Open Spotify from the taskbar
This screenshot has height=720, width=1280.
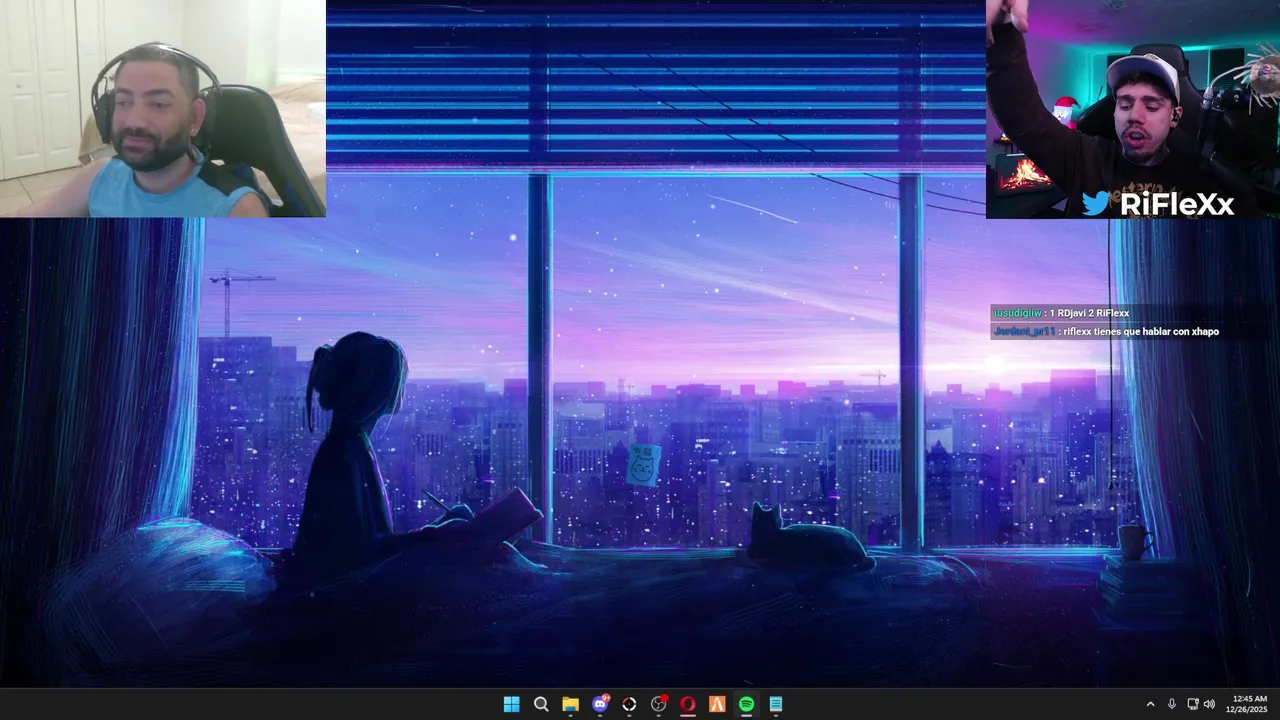(x=746, y=704)
